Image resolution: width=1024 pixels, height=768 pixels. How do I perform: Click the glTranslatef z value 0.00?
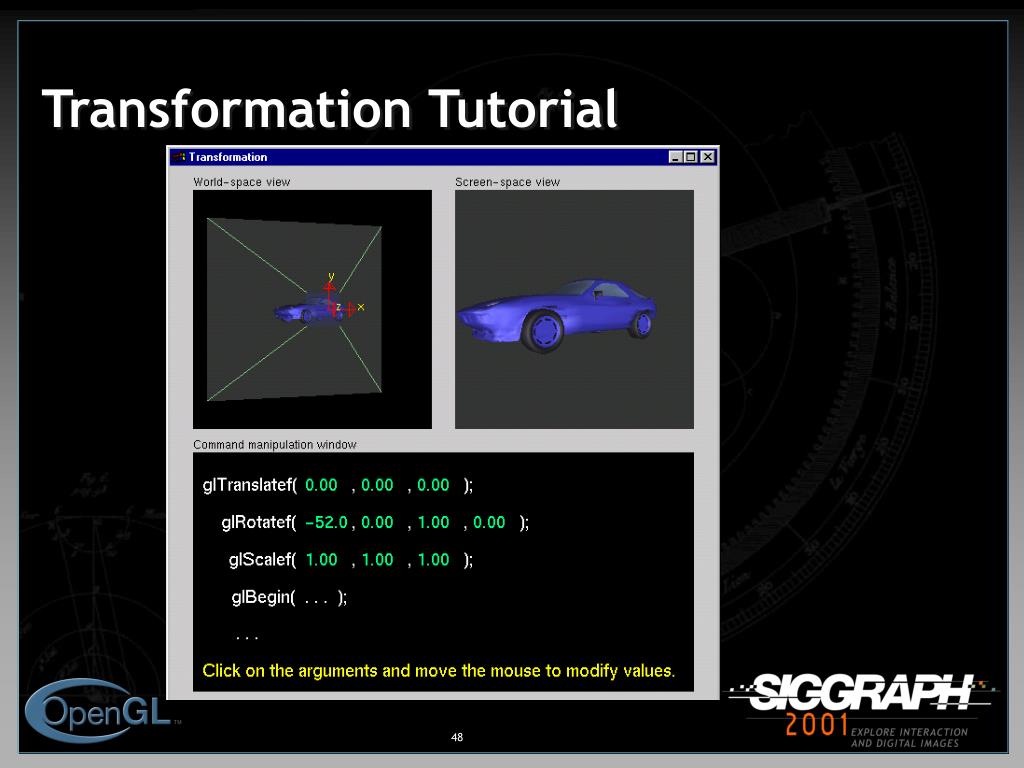tap(434, 485)
